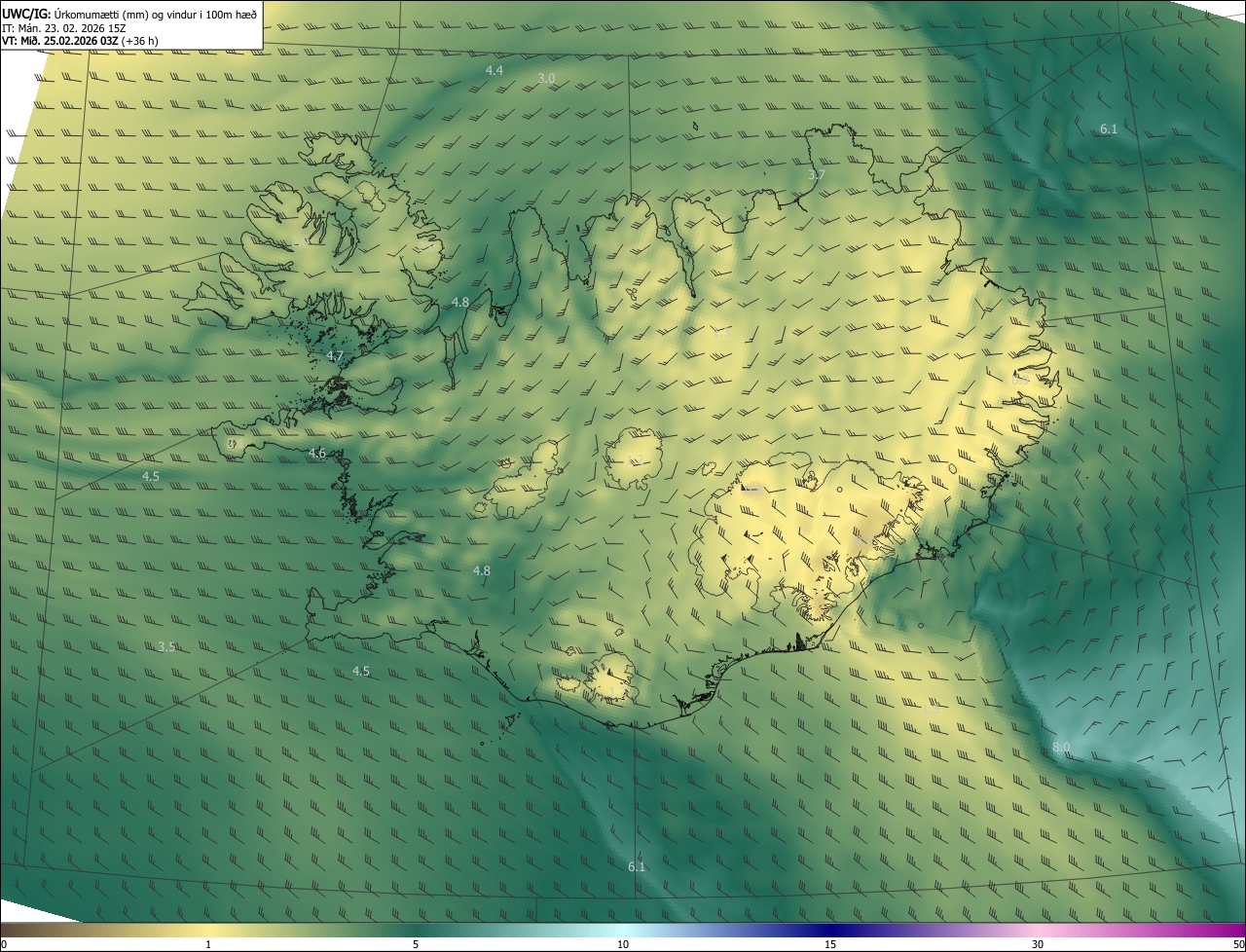Screen dimensions: 1246x952
Task: Click the 30 tick on the color scale
Action: pyautogui.click(x=1038, y=944)
